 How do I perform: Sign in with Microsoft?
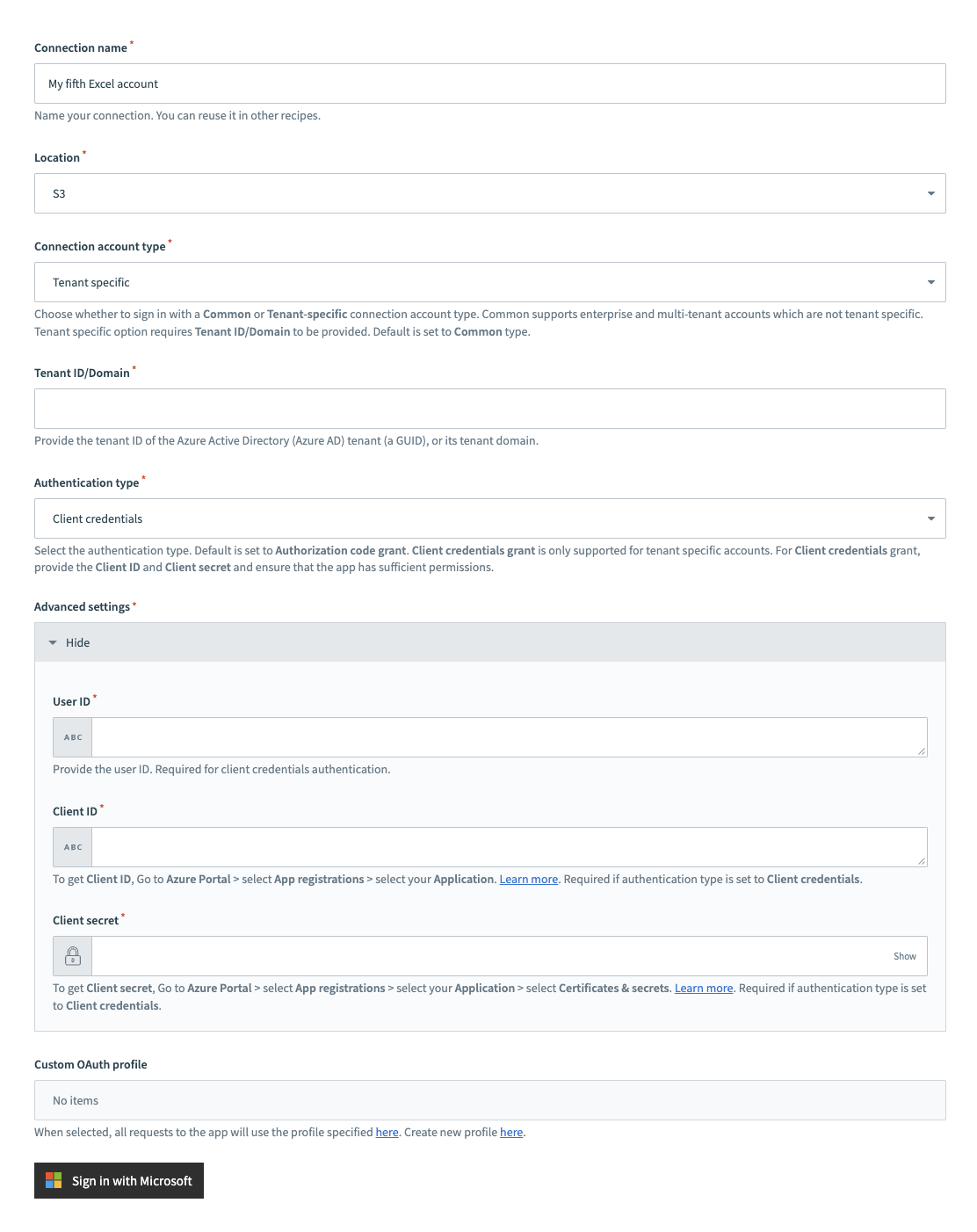(x=119, y=1181)
